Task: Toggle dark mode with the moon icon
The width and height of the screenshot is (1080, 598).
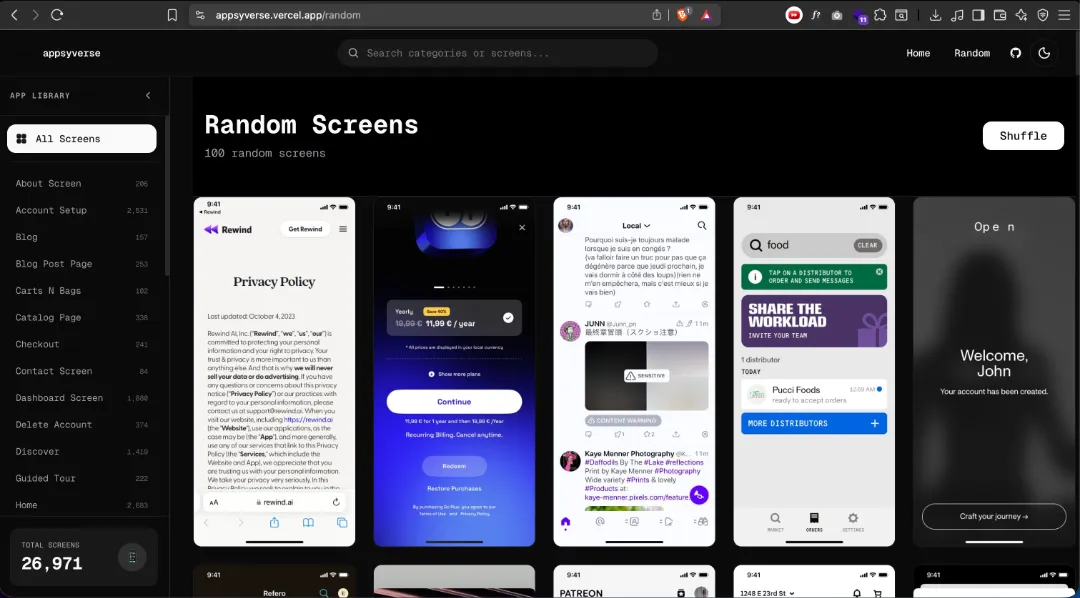Action: tap(1044, 53)
